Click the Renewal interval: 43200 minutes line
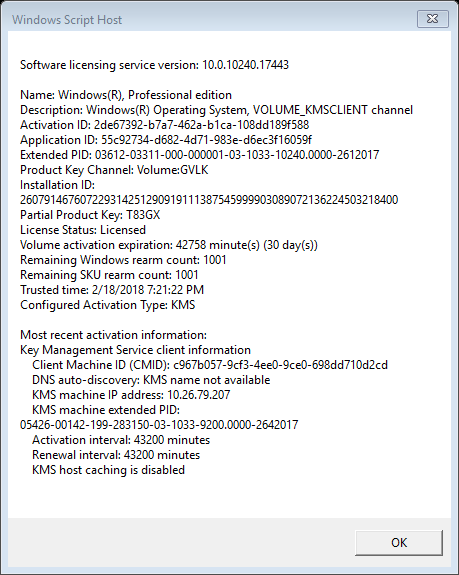459x575 pixels. click(116, 455)
